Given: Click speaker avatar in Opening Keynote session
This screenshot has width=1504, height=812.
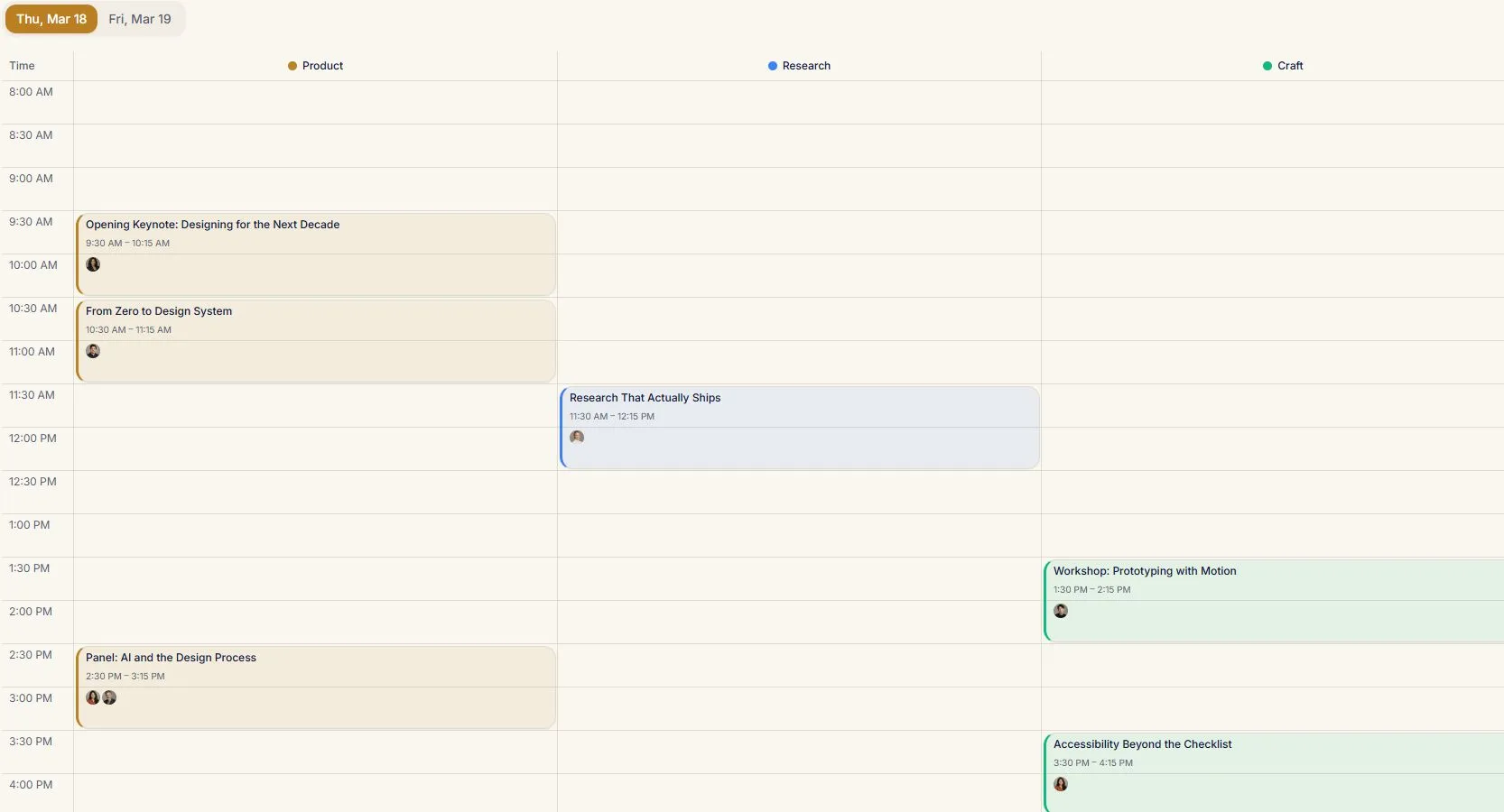Looking at the screenshot, I should (x=93, y=264).
